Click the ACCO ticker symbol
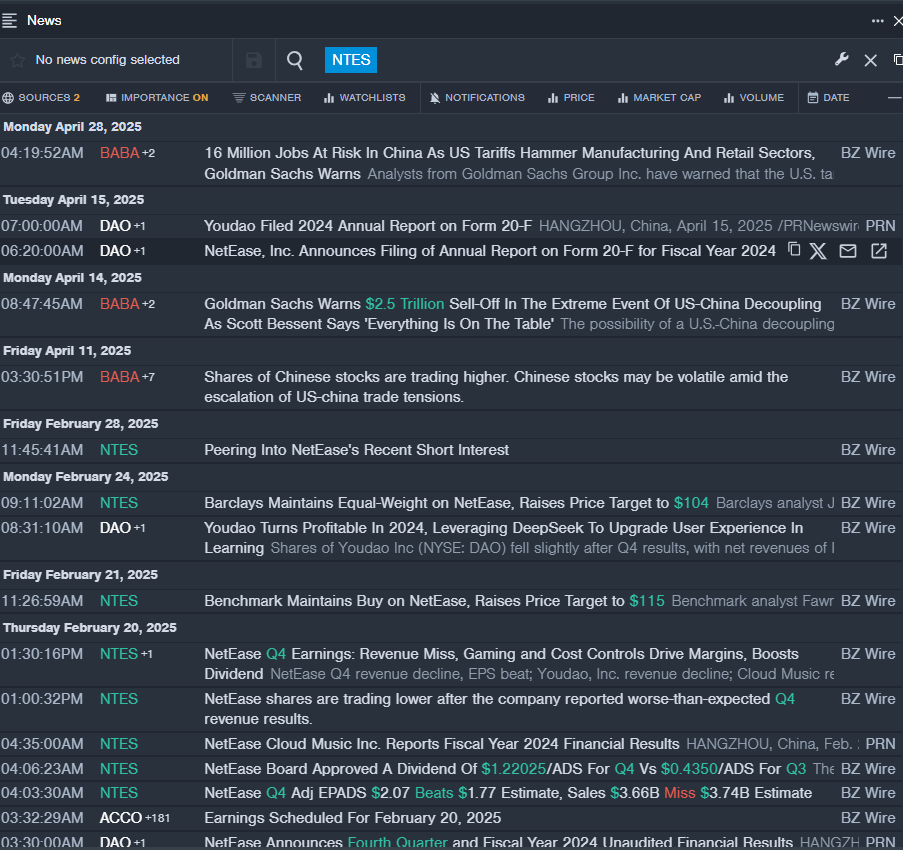 point(121,818)
